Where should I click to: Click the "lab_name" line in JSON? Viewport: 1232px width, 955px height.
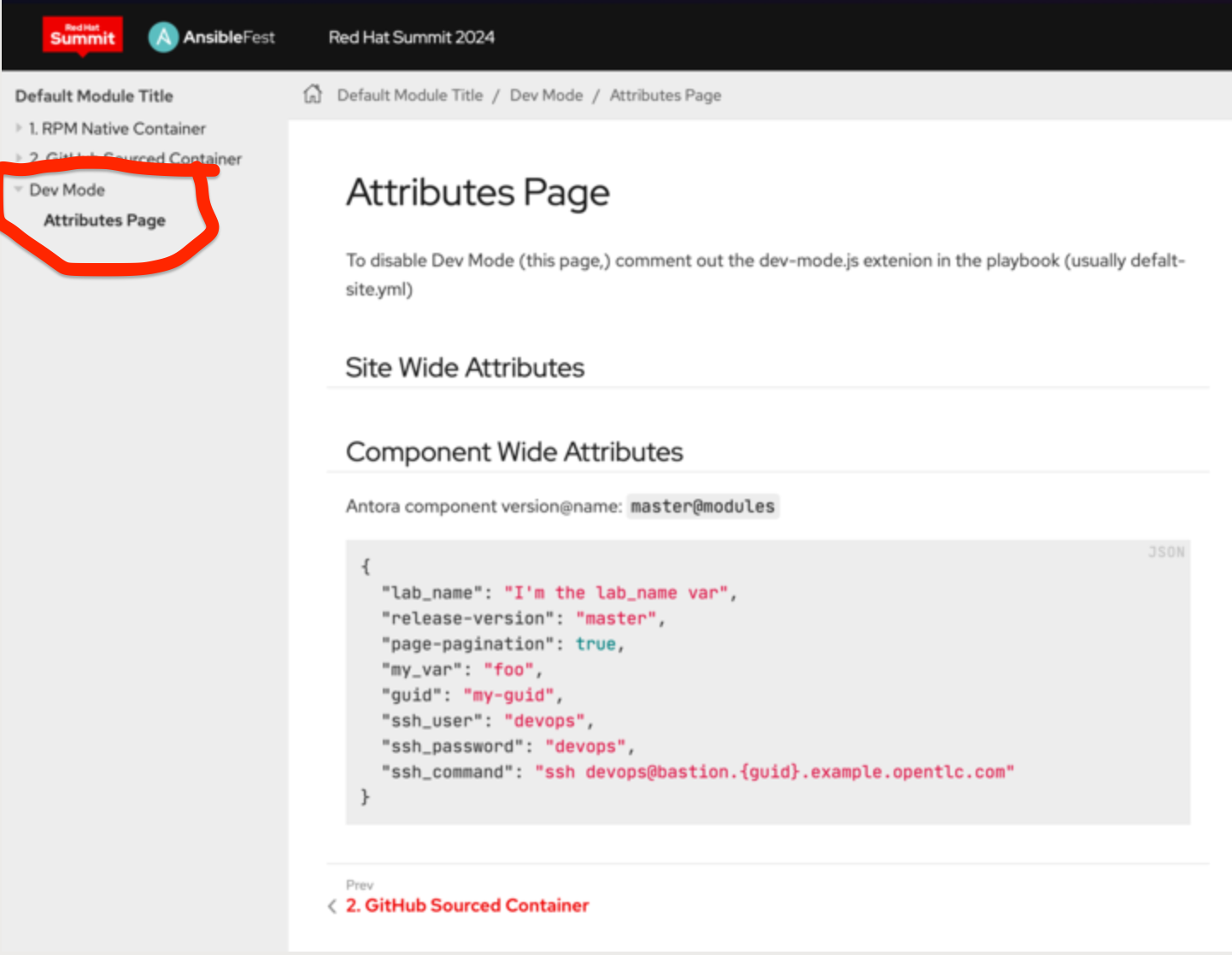559,593
